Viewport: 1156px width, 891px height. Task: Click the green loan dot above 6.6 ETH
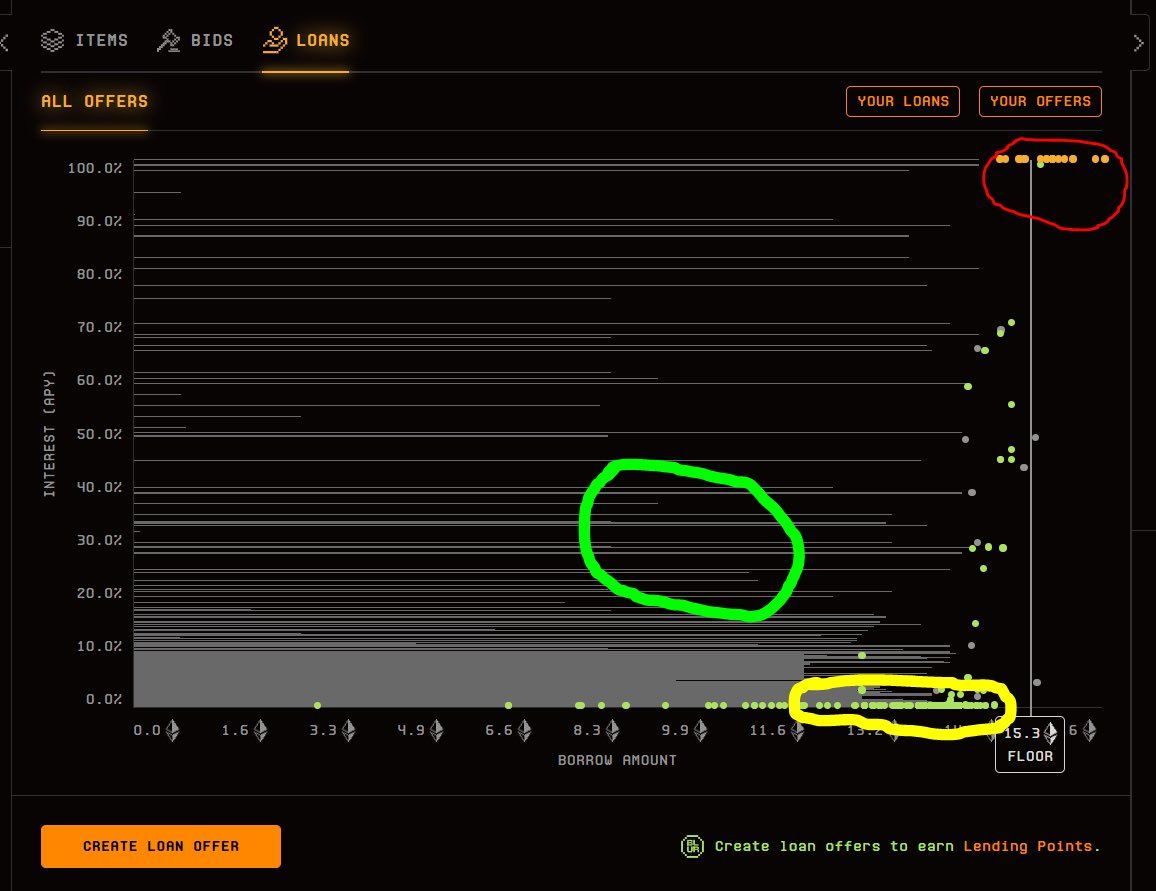[x=508, y=705]
